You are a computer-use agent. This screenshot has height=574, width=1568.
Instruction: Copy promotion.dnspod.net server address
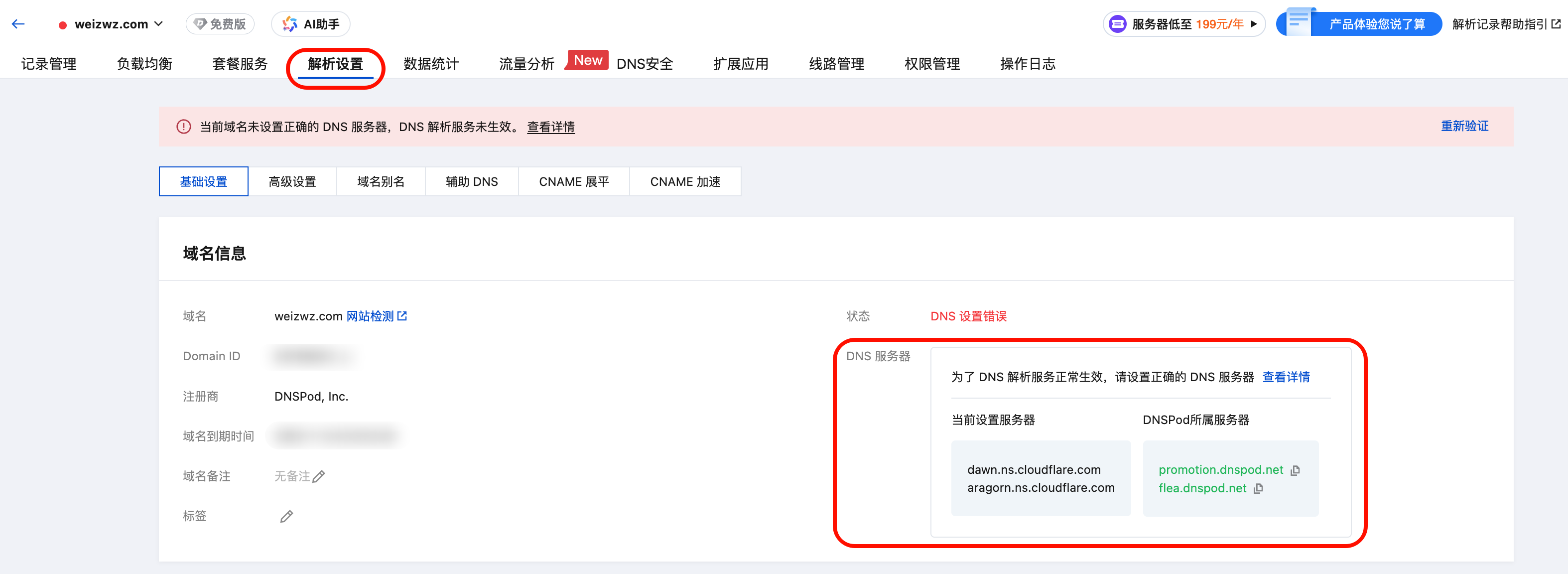pyautogui.click(x=1296, y=470)
